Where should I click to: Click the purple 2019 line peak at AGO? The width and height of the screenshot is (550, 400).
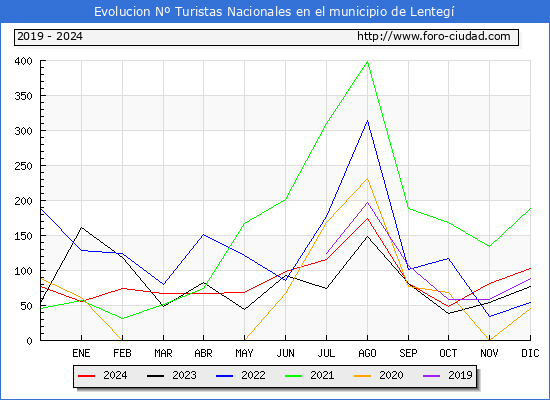pyautogui.click(x=367, y=202)
